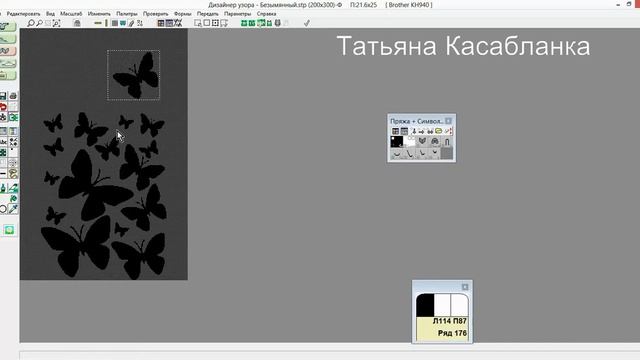The height and width of the screenshot is (360, 640).
Task: Click the XX stitch pattern toolbar icon
Action: point(178,23)
